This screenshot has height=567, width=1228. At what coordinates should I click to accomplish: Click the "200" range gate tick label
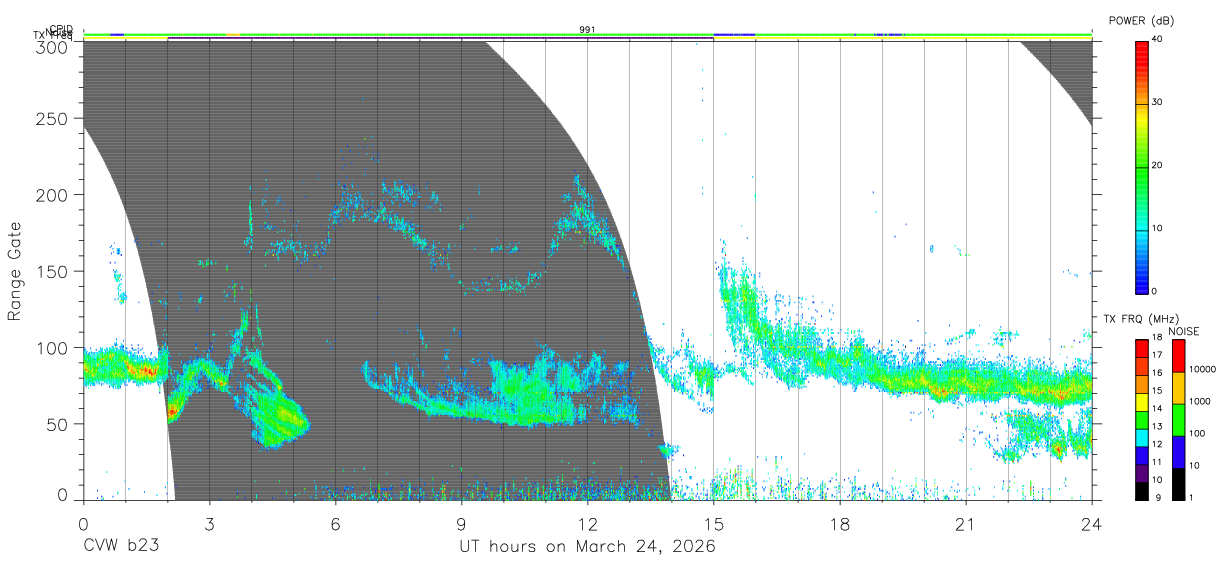coord(52,195)
